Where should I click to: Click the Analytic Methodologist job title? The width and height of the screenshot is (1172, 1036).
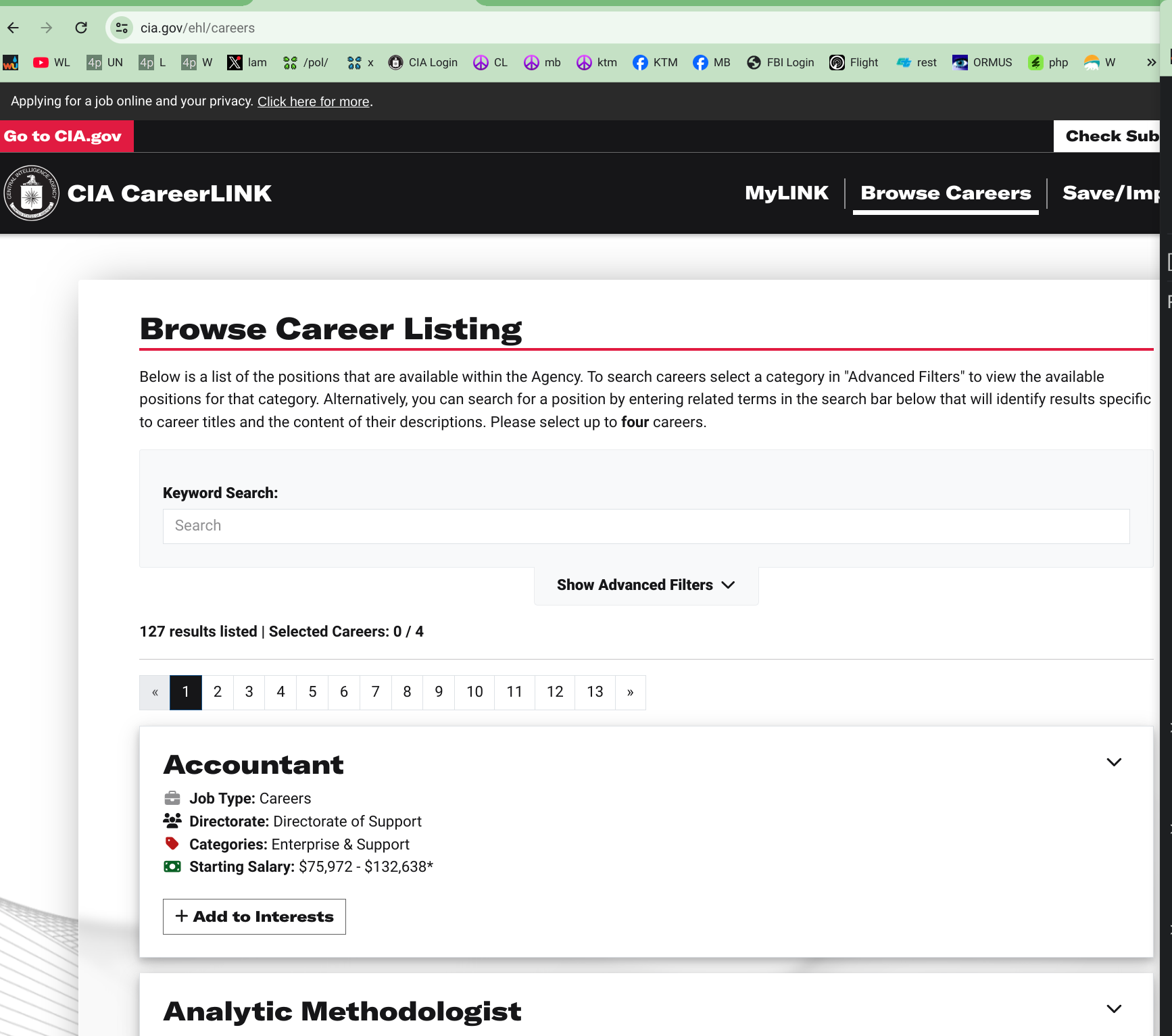[342, 1011]
